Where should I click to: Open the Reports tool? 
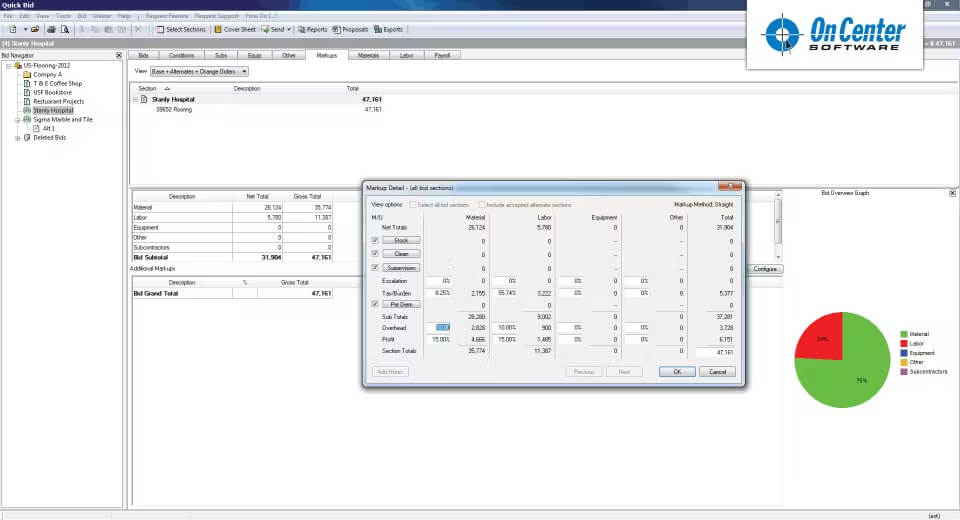pyautogui.click(x=313, y=29)
